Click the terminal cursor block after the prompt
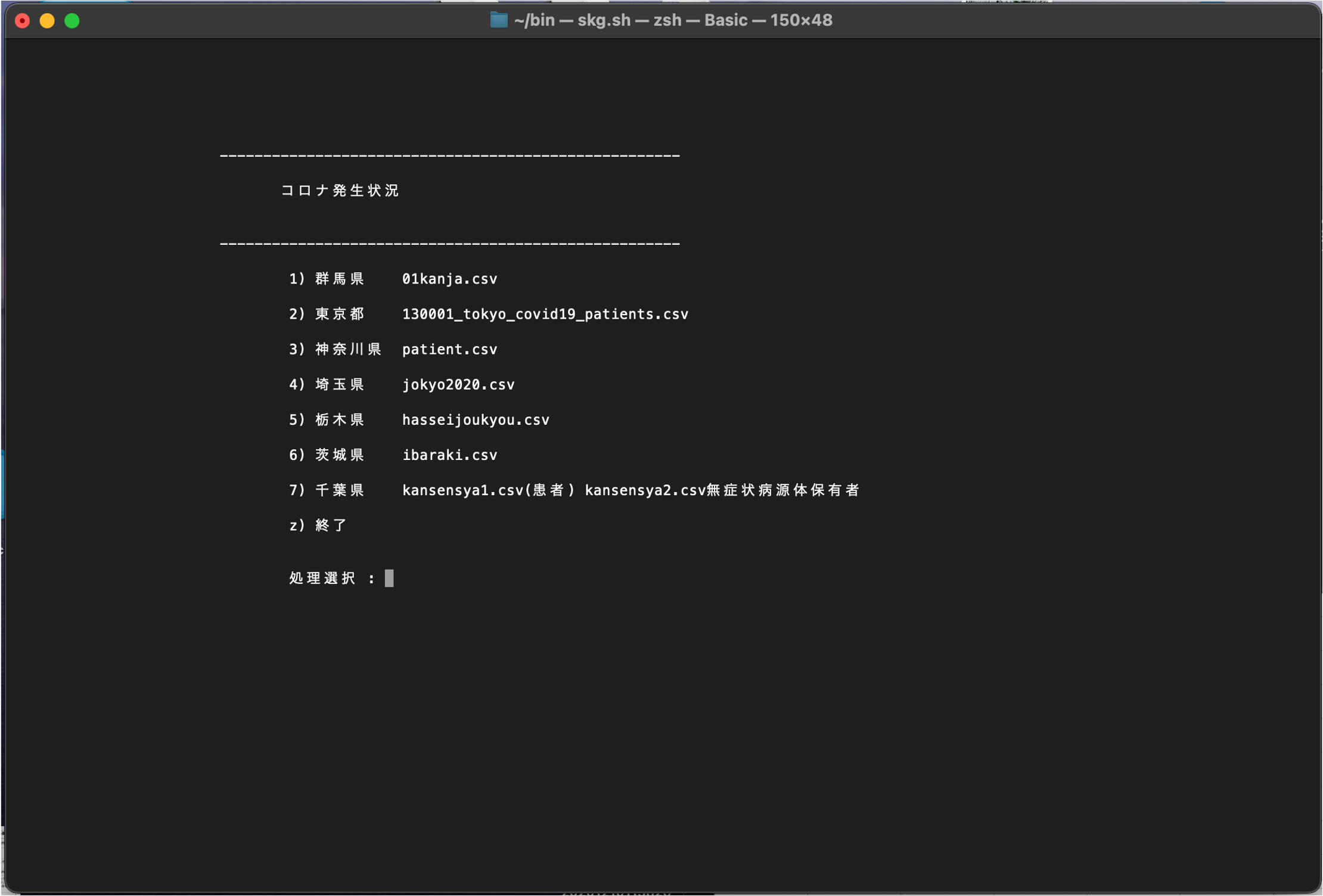The image size is (1323, 896). pyautogui.click(x=389, y=578)
